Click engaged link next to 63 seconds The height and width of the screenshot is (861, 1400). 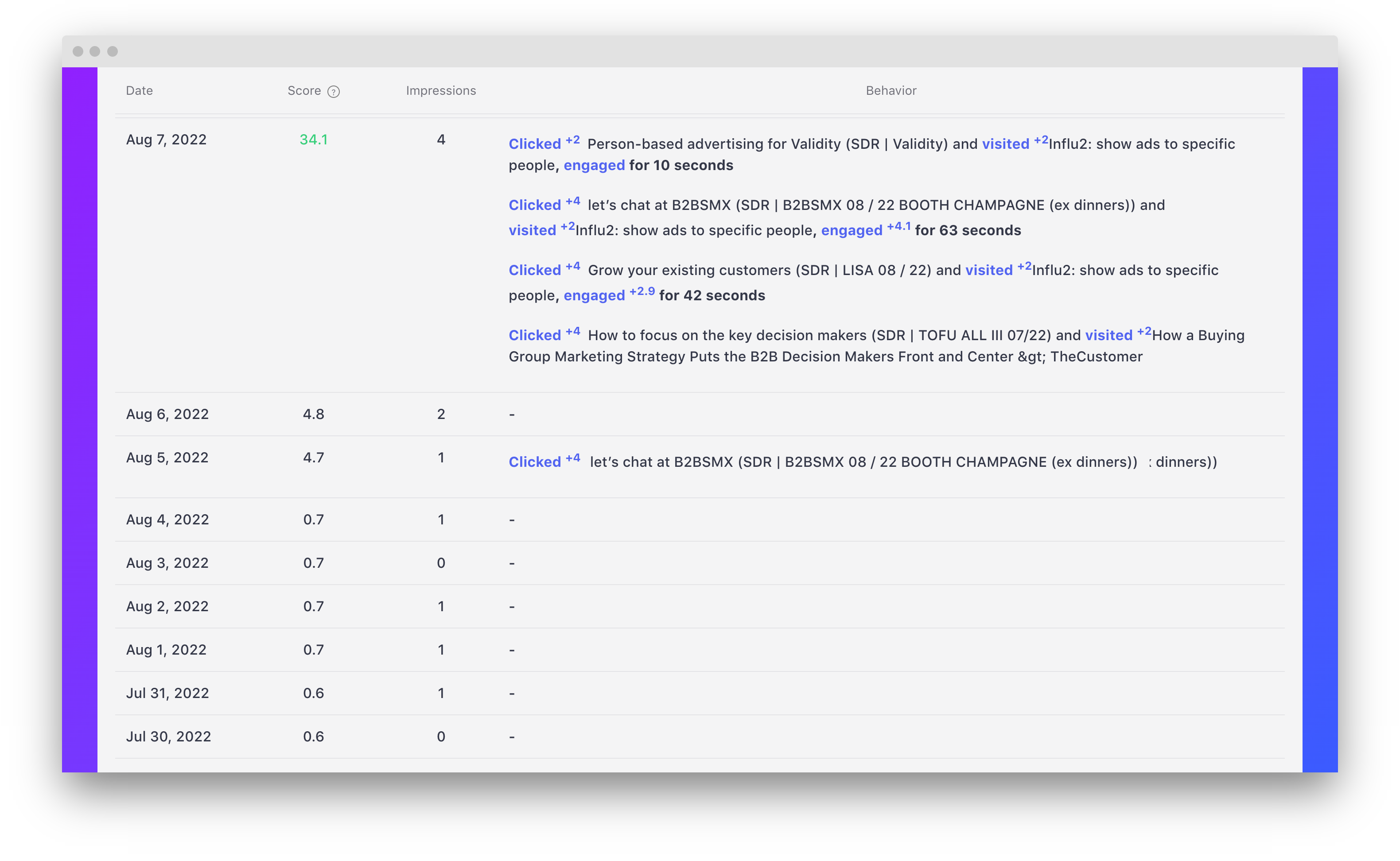(x=852, y=231)
